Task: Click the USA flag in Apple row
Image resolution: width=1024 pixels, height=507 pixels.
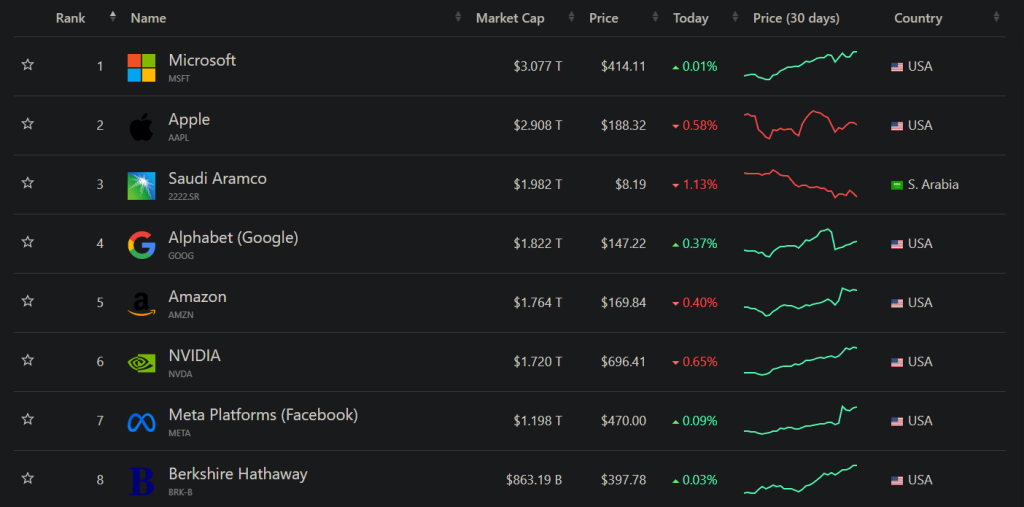Action: (897, 125)
